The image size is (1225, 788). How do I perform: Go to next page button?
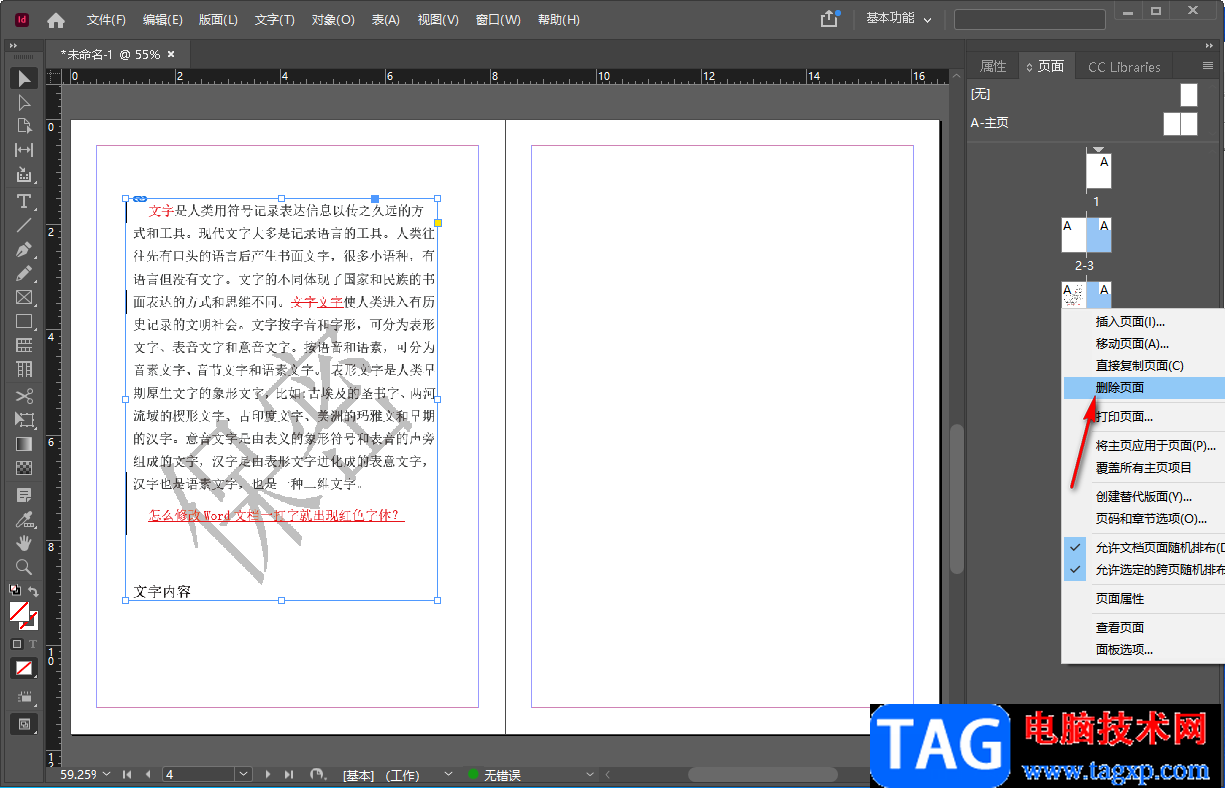click(267, 774)
